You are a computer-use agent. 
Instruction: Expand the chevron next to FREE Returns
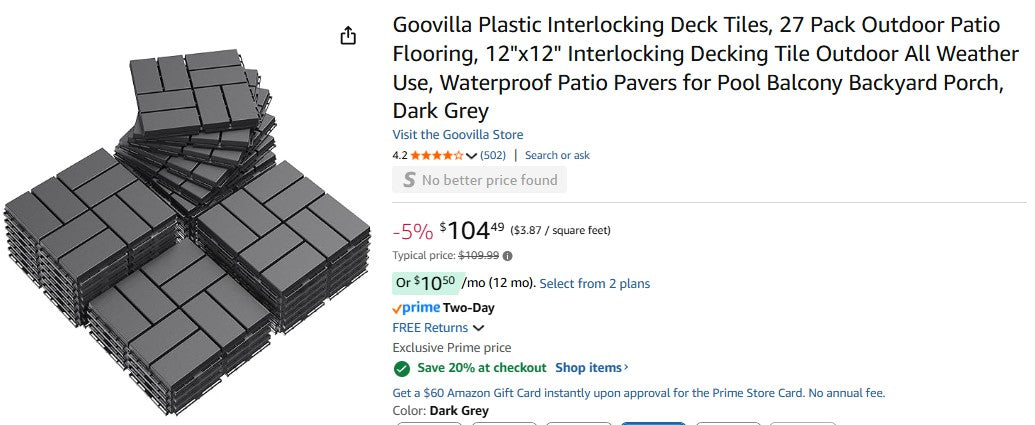479,328
